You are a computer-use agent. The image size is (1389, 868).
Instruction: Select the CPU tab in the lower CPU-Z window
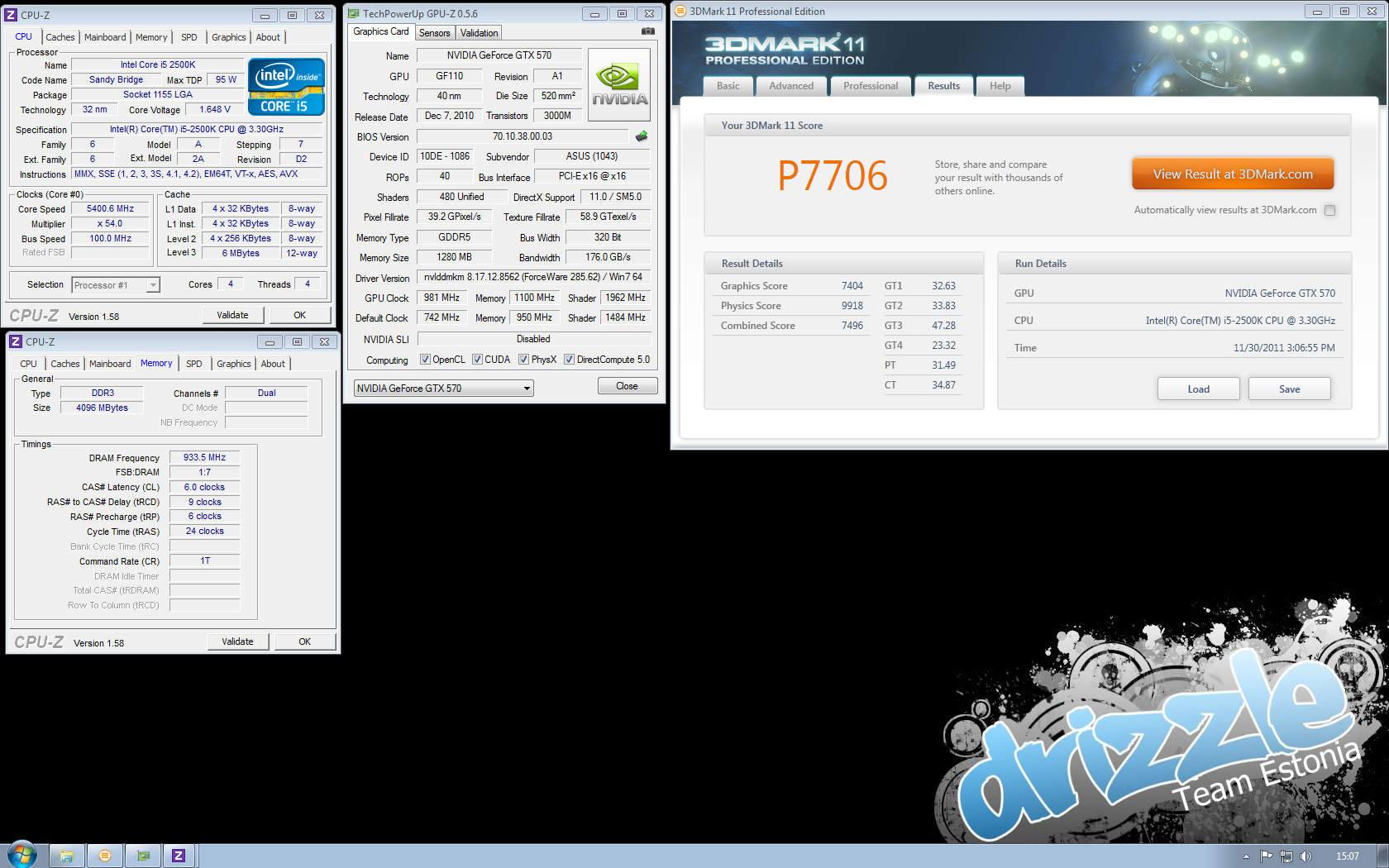[x=29, y=364]
